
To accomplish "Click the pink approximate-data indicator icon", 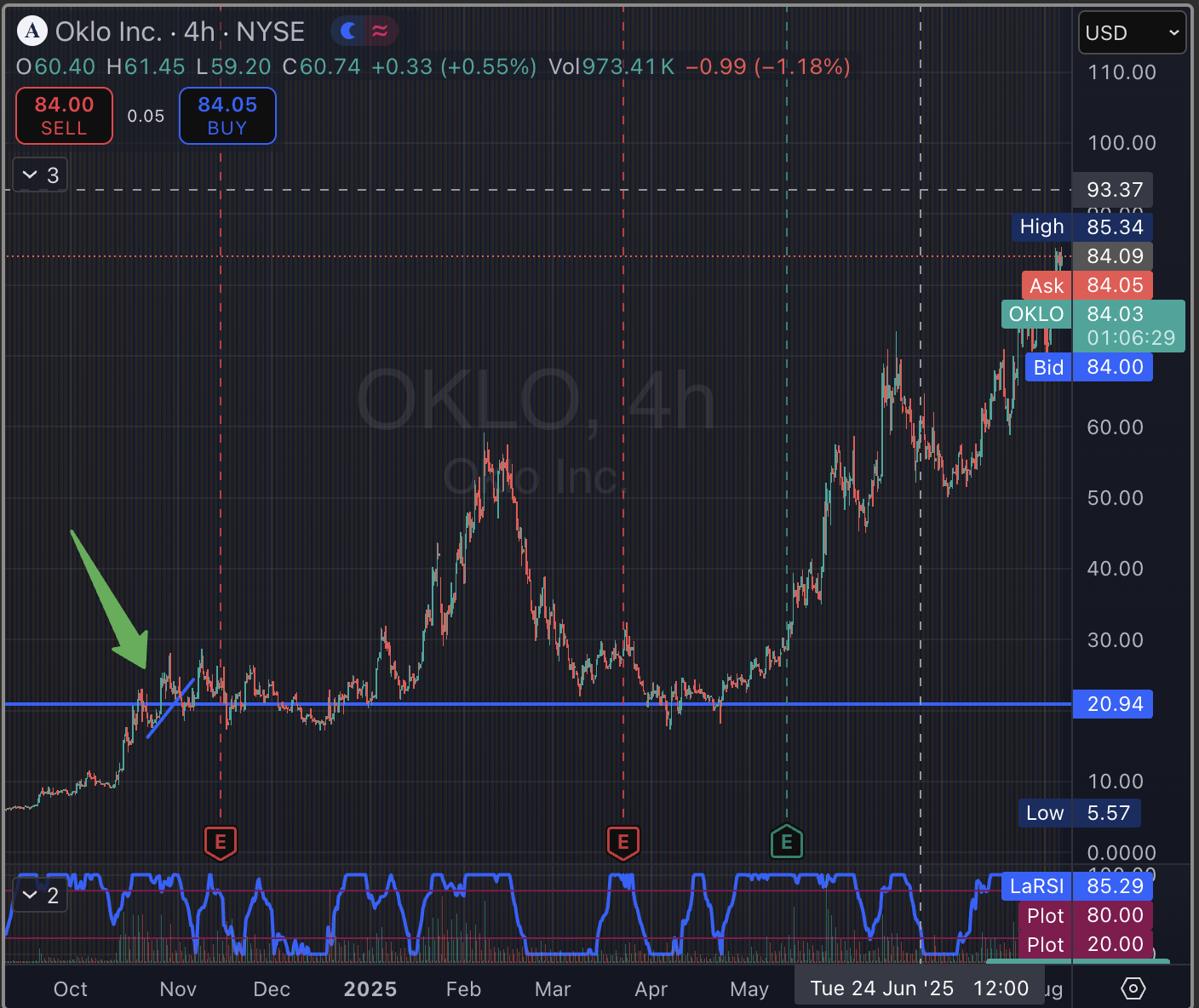I will pyautogui.click(x=380, y=31).
